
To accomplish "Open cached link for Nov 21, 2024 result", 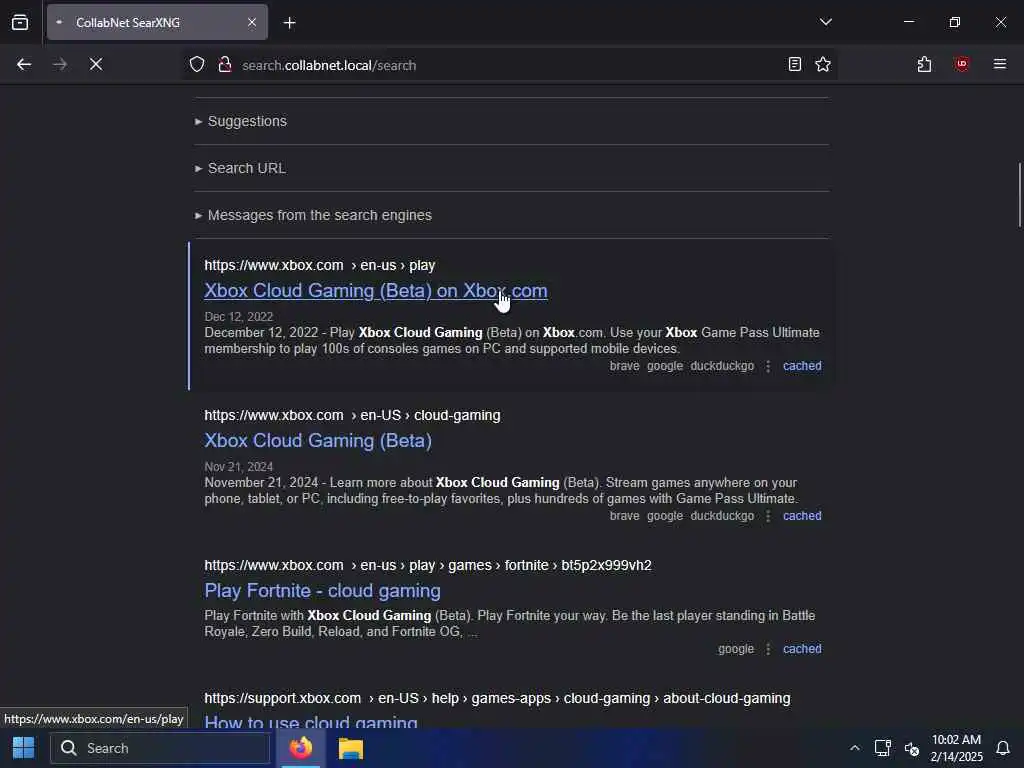I will [802, 516].
